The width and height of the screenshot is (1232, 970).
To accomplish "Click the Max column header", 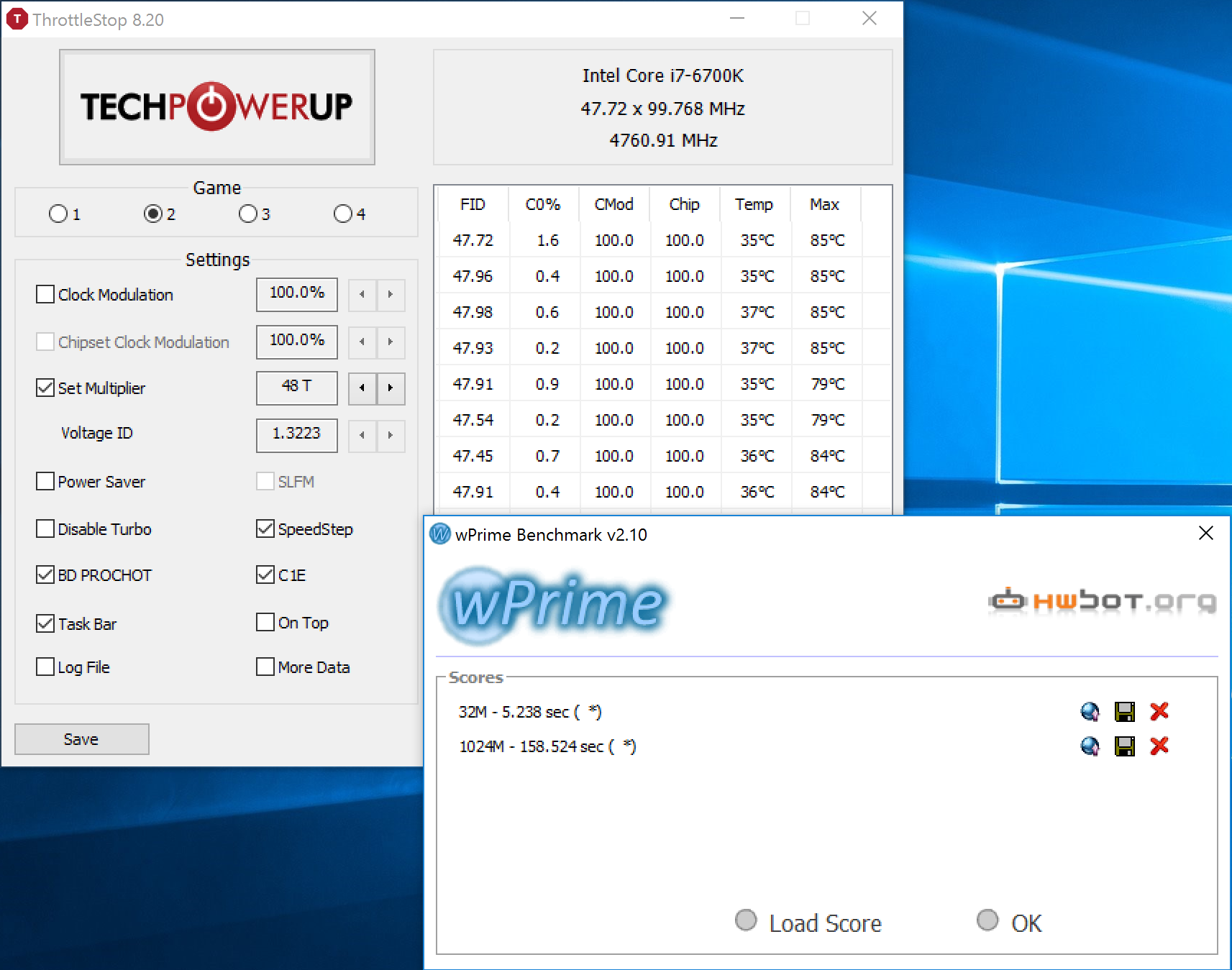I will (825, 204).
